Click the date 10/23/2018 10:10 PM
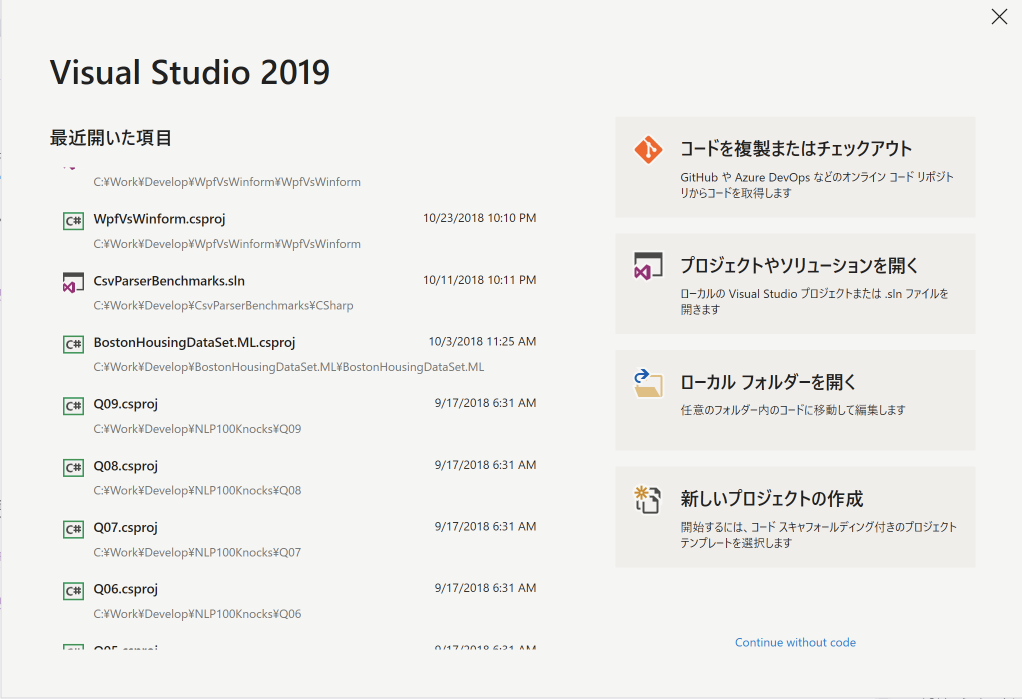 click(x=480, y=218)
